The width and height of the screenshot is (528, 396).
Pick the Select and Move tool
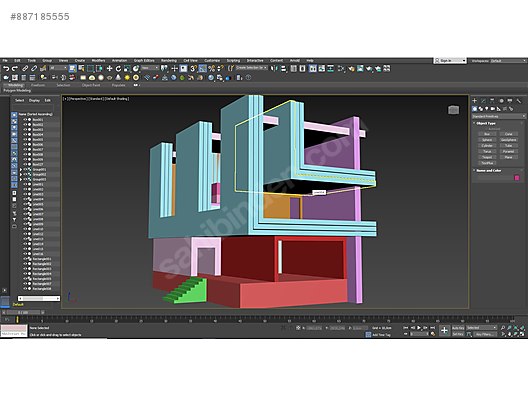(x=109, y=69)
